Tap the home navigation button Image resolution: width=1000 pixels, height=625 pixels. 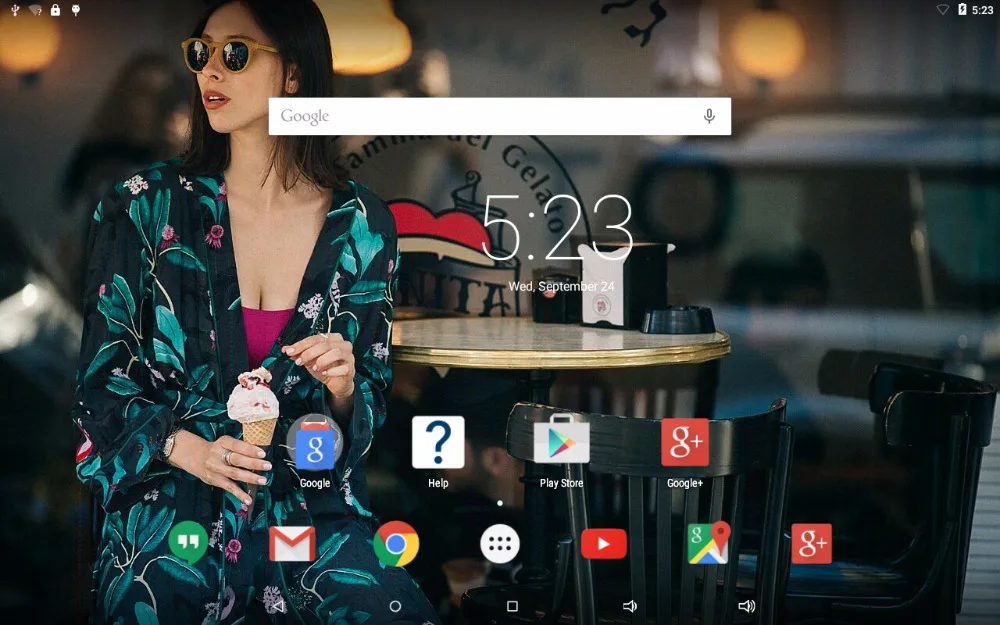395,606
